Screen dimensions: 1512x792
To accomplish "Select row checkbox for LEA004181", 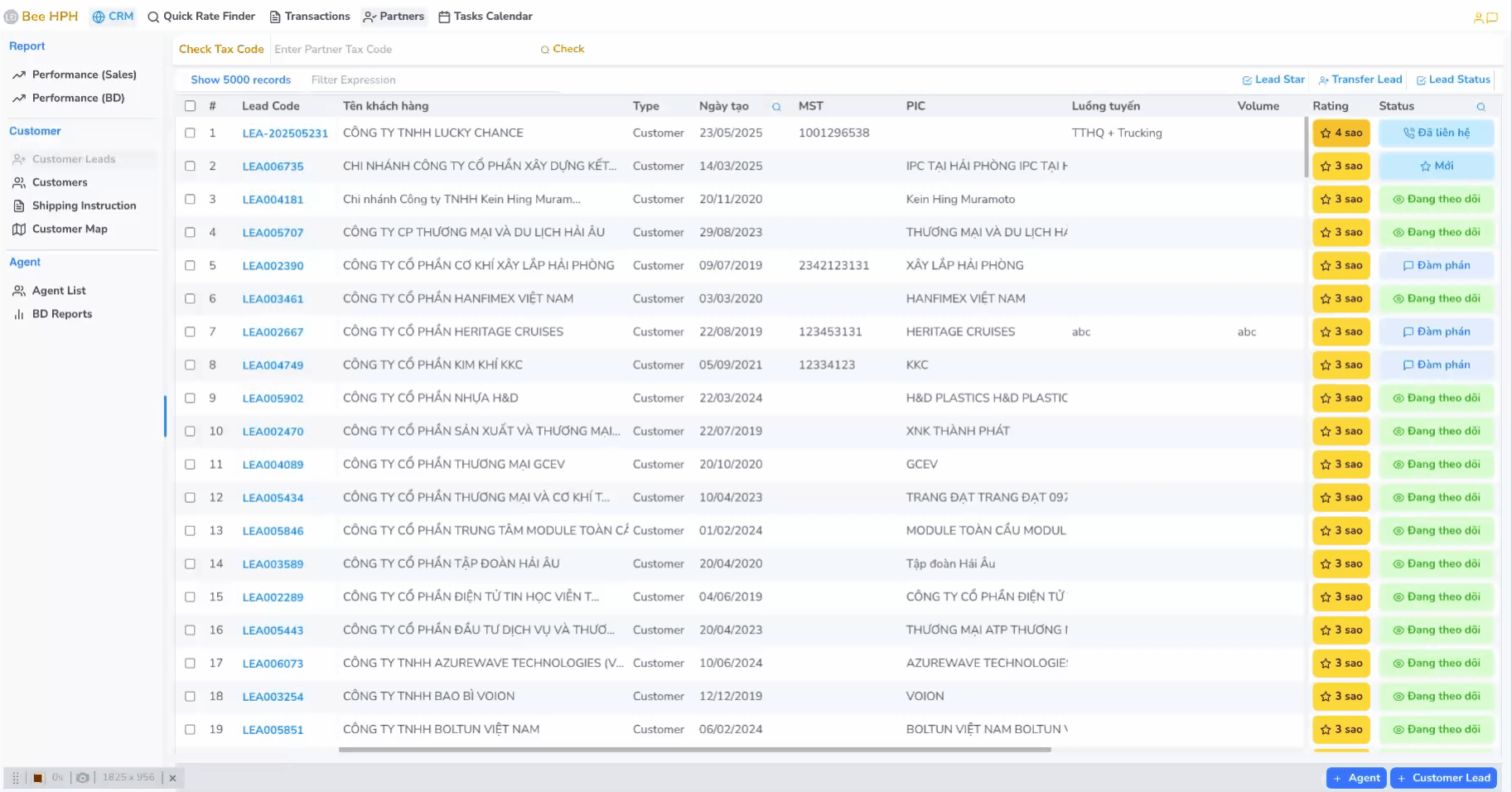I will [x=190, y=199].
